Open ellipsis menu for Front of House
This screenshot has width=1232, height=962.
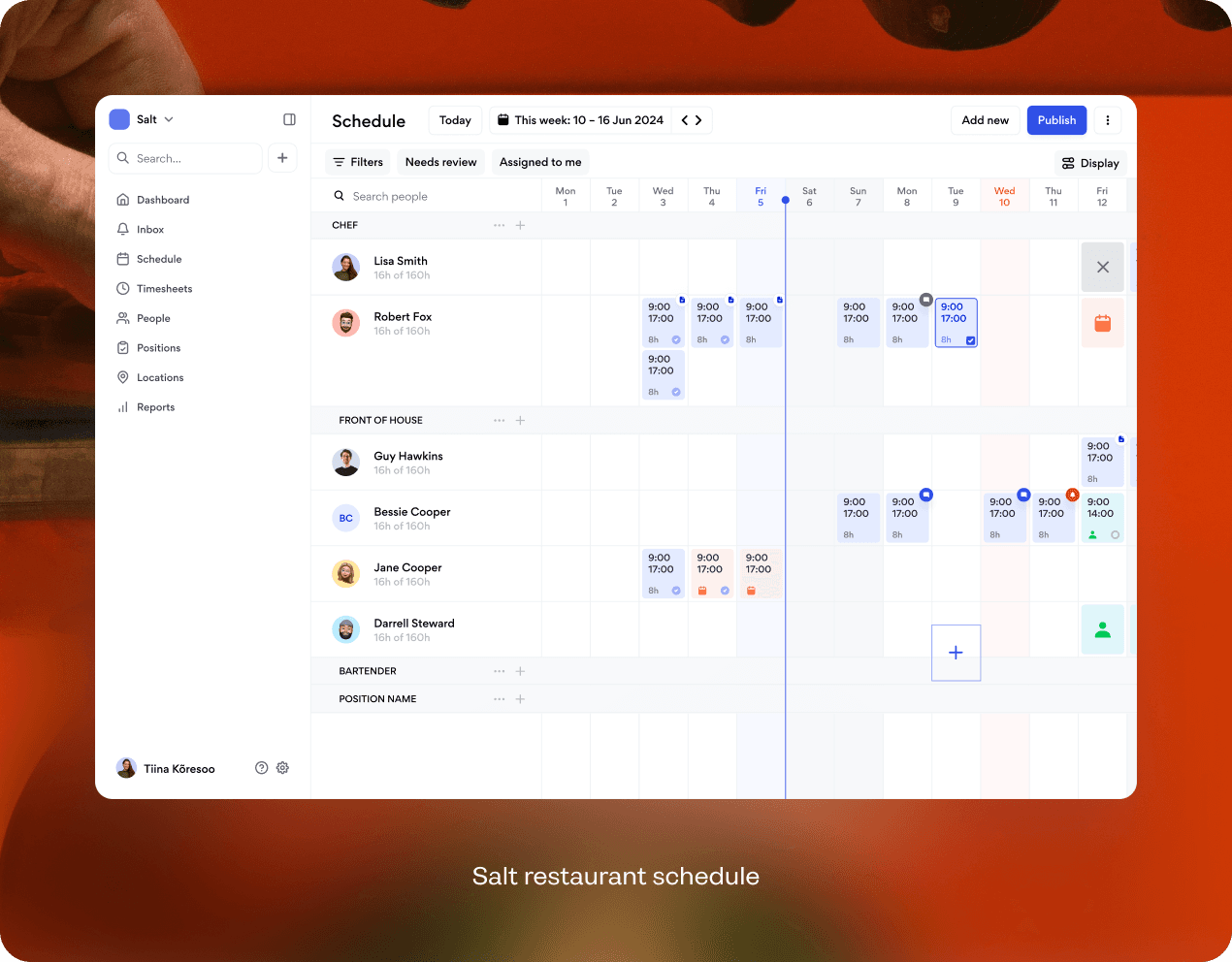(x=499, y=421)
